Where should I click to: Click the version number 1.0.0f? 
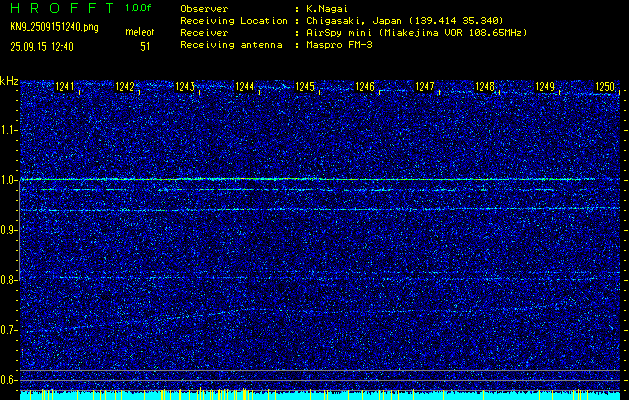(138, 8)
